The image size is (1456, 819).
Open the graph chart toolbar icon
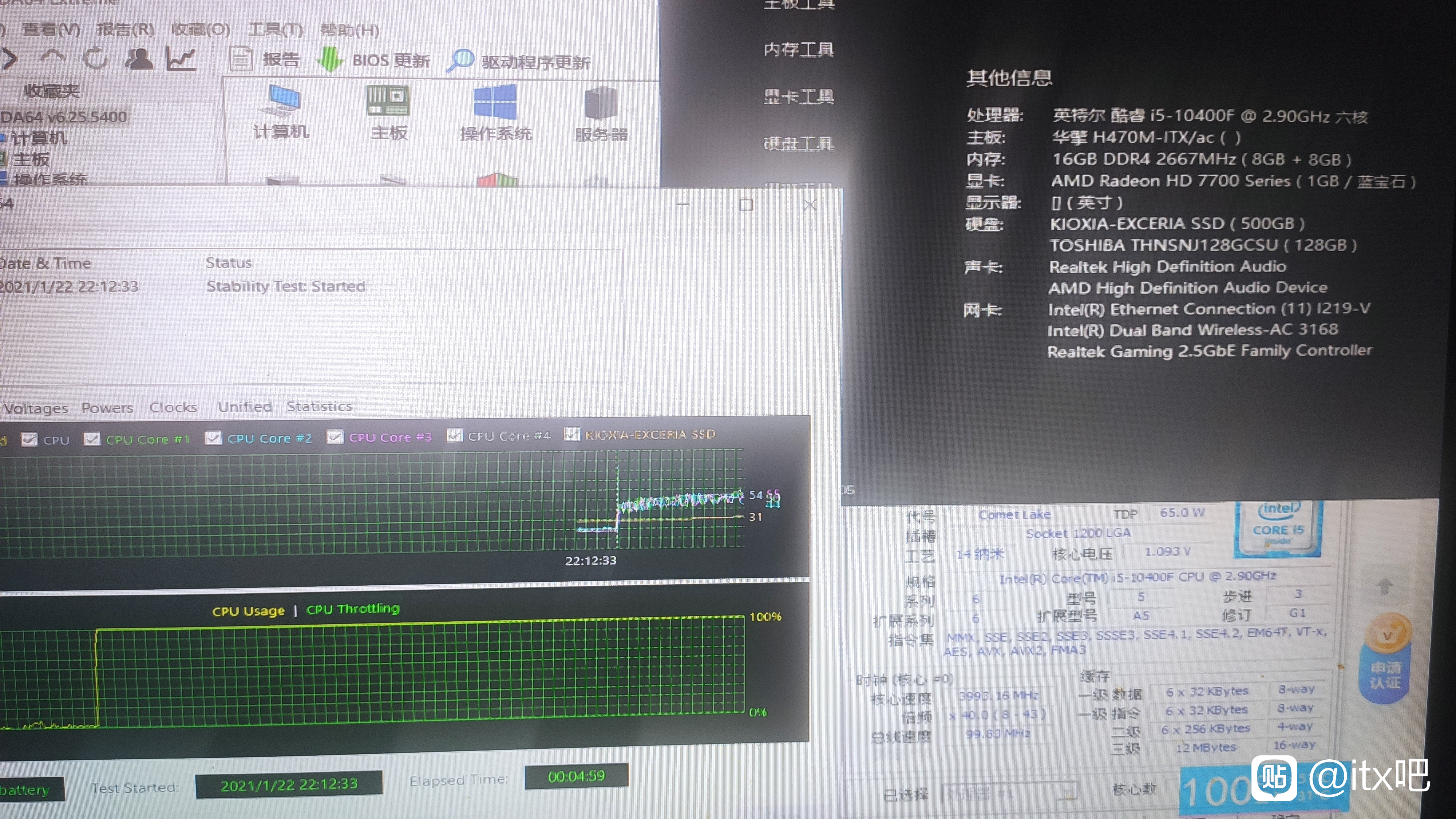[181, 59]
